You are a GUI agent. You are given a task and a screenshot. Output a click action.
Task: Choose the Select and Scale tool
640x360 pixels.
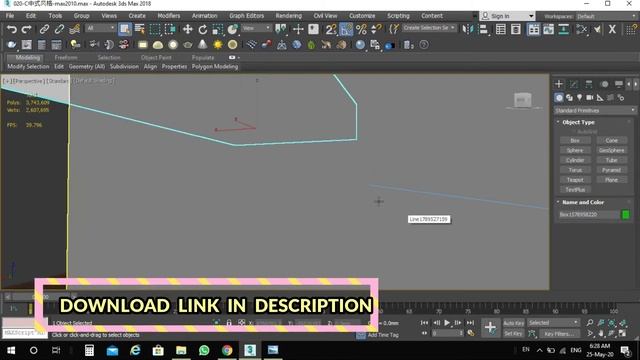(218, 29)
